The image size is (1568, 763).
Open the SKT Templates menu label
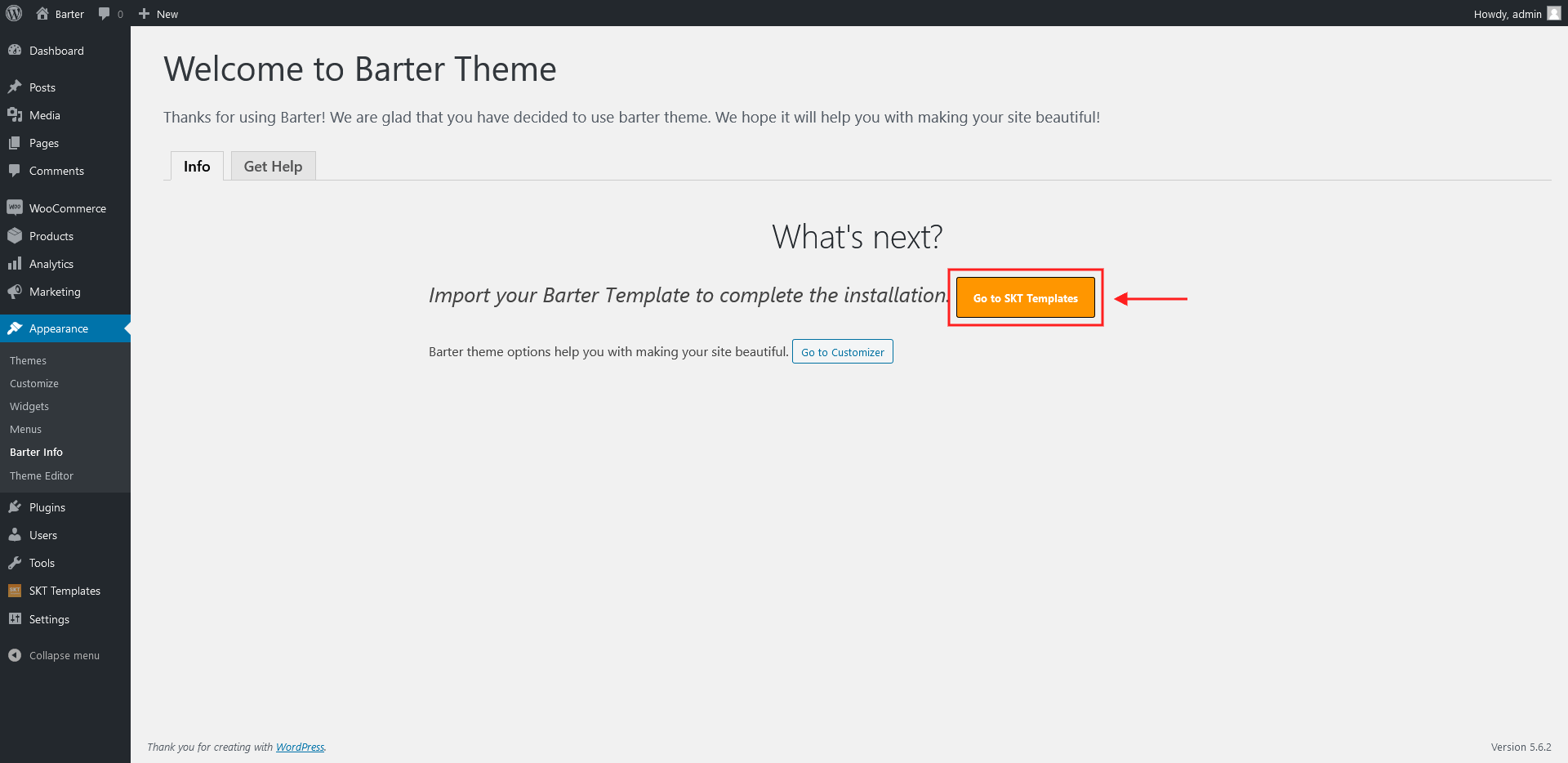65,591
